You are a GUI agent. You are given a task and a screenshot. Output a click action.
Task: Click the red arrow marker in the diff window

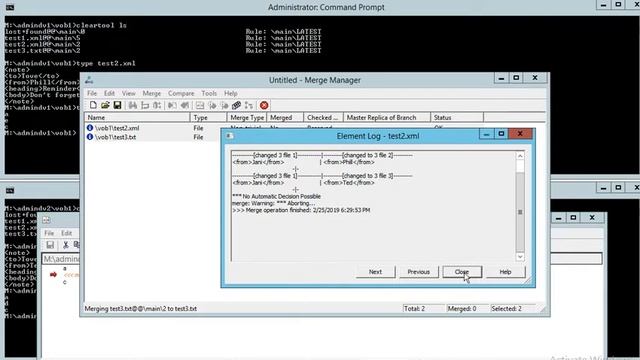tap(53, 274)
